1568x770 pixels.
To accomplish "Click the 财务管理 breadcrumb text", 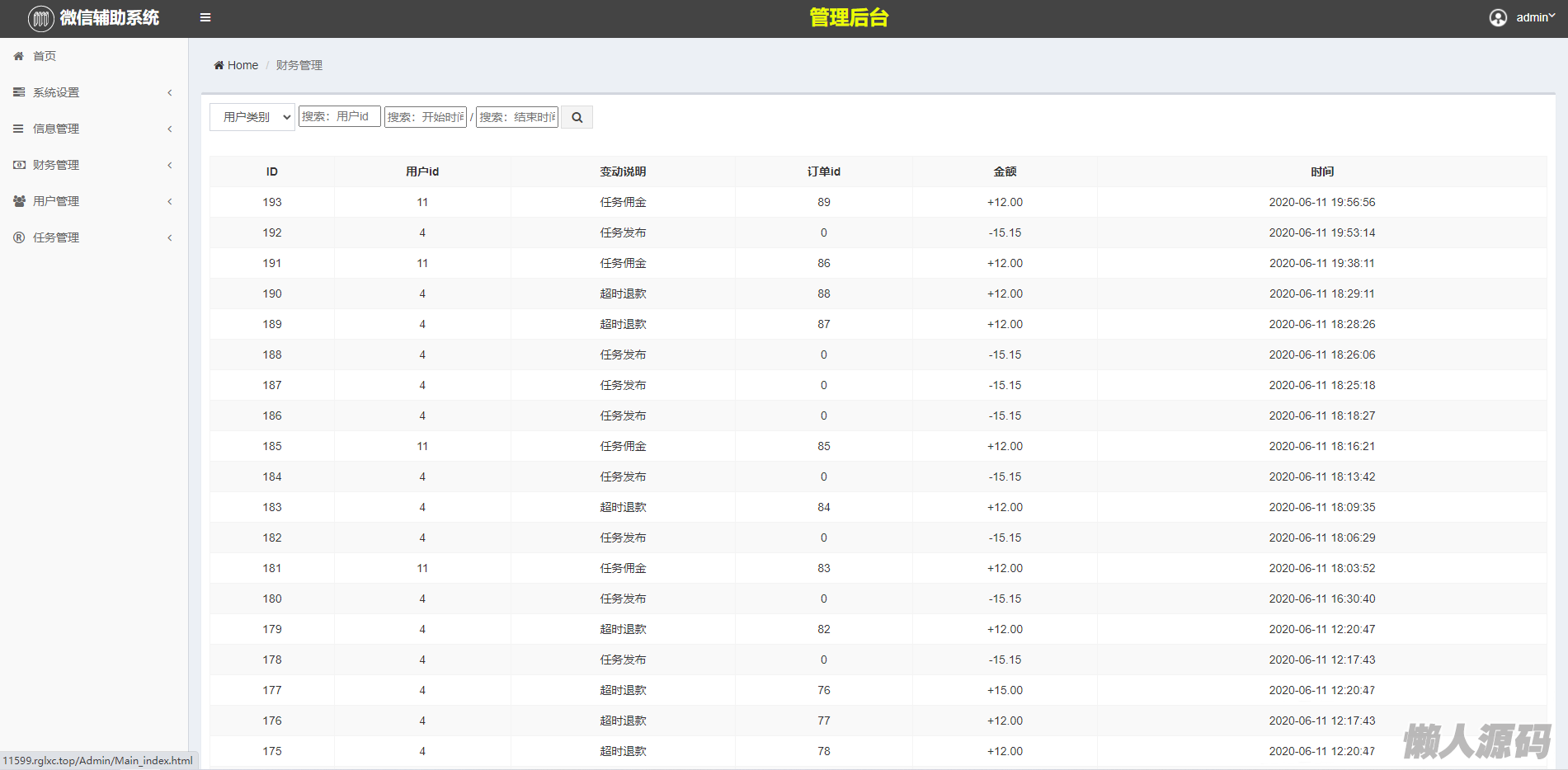I will click(x=299, y=65).
